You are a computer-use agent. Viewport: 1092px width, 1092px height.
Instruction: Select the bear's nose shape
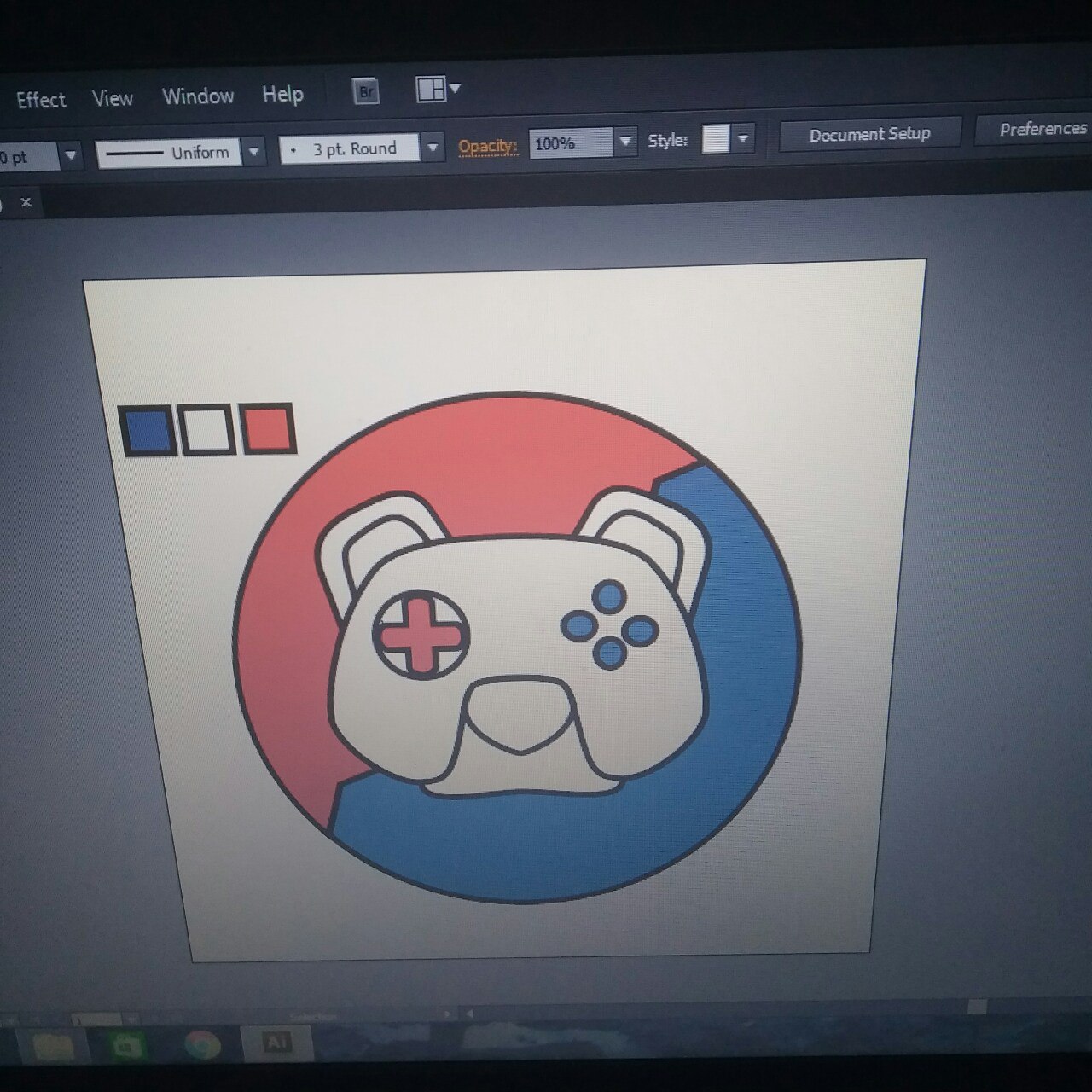tap(522, 715)
